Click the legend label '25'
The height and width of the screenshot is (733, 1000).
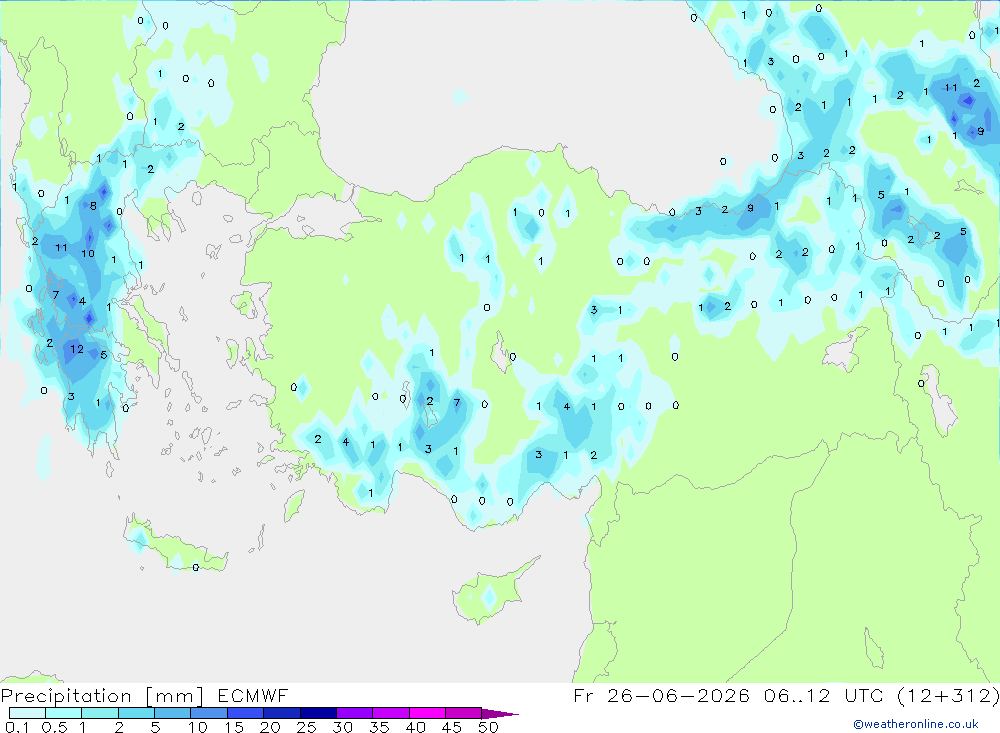307,727
